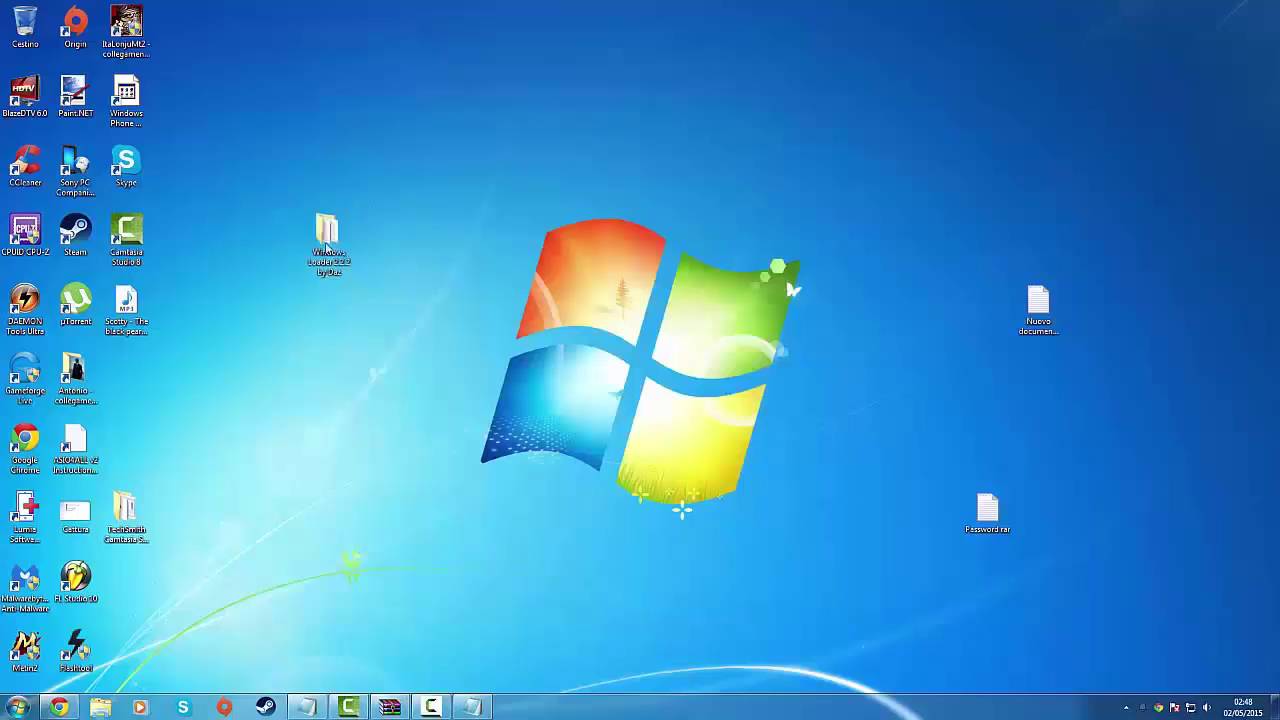
Task: Open Windows Explorer from the taskbar
Action: (x=100, y=707)
